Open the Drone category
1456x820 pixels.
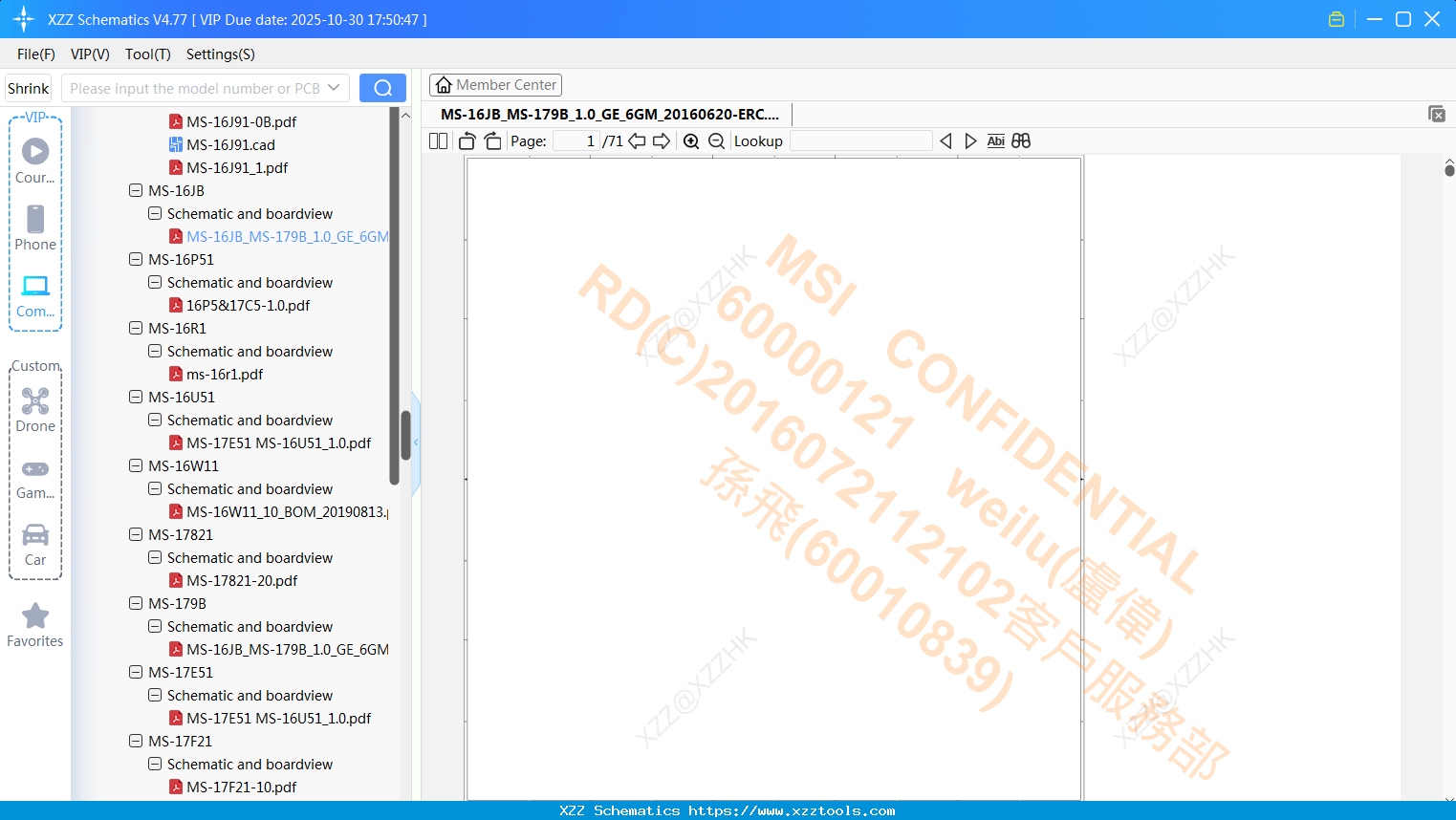[x=35, y=409]
